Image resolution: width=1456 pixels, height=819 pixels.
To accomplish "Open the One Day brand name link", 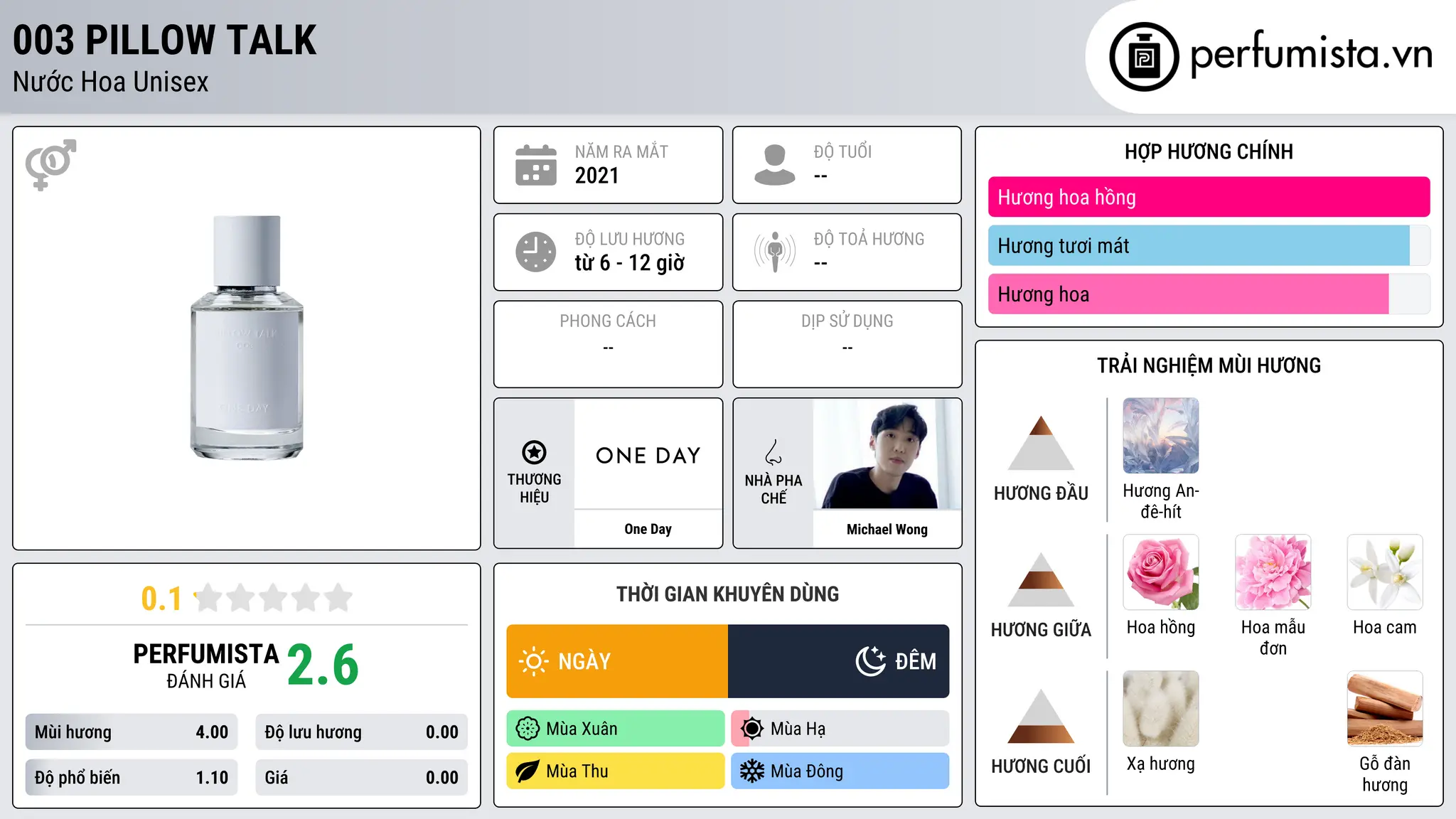I will point(648,529).
